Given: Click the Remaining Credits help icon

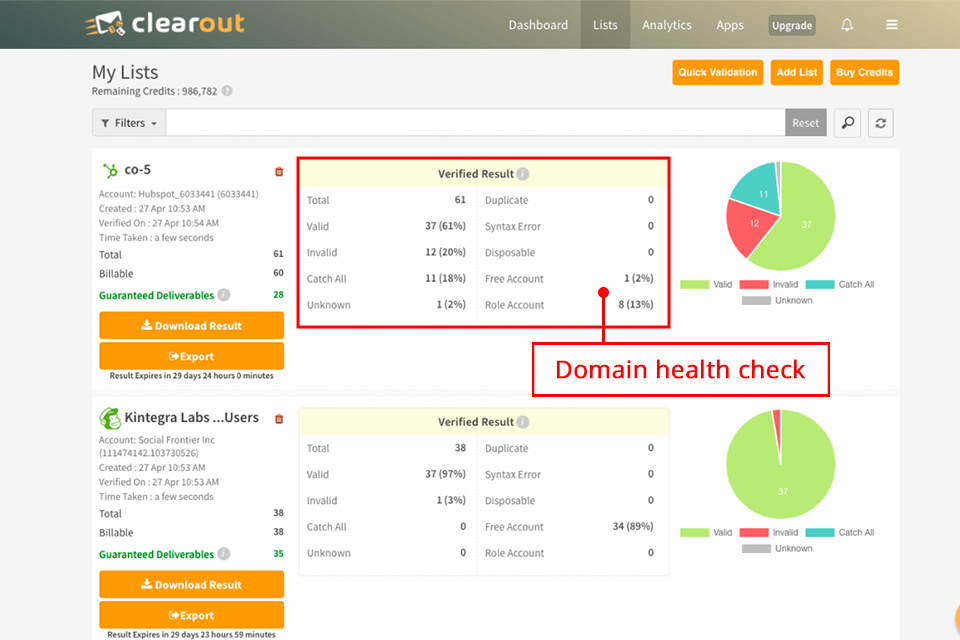Looking at the screenshot, I should [x=227, y=91].
